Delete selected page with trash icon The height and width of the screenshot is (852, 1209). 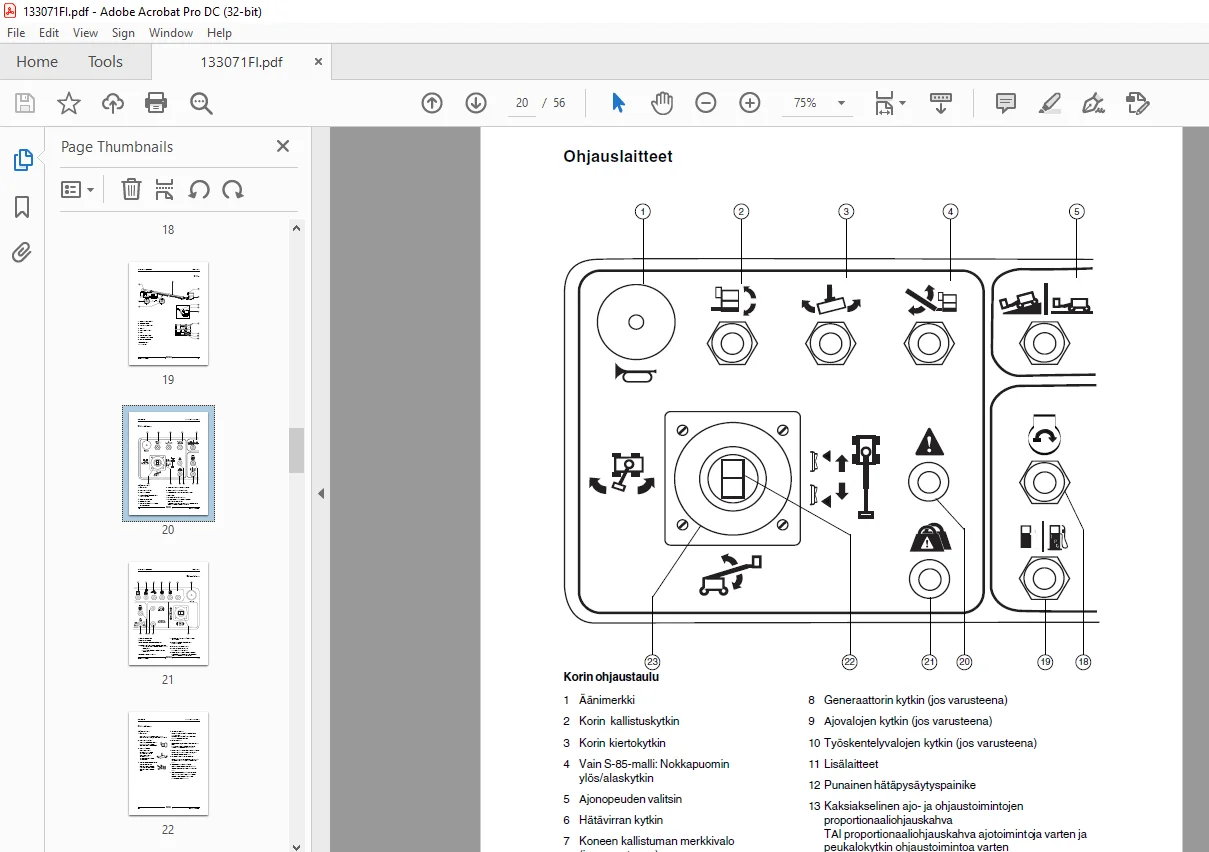[131, 190]
